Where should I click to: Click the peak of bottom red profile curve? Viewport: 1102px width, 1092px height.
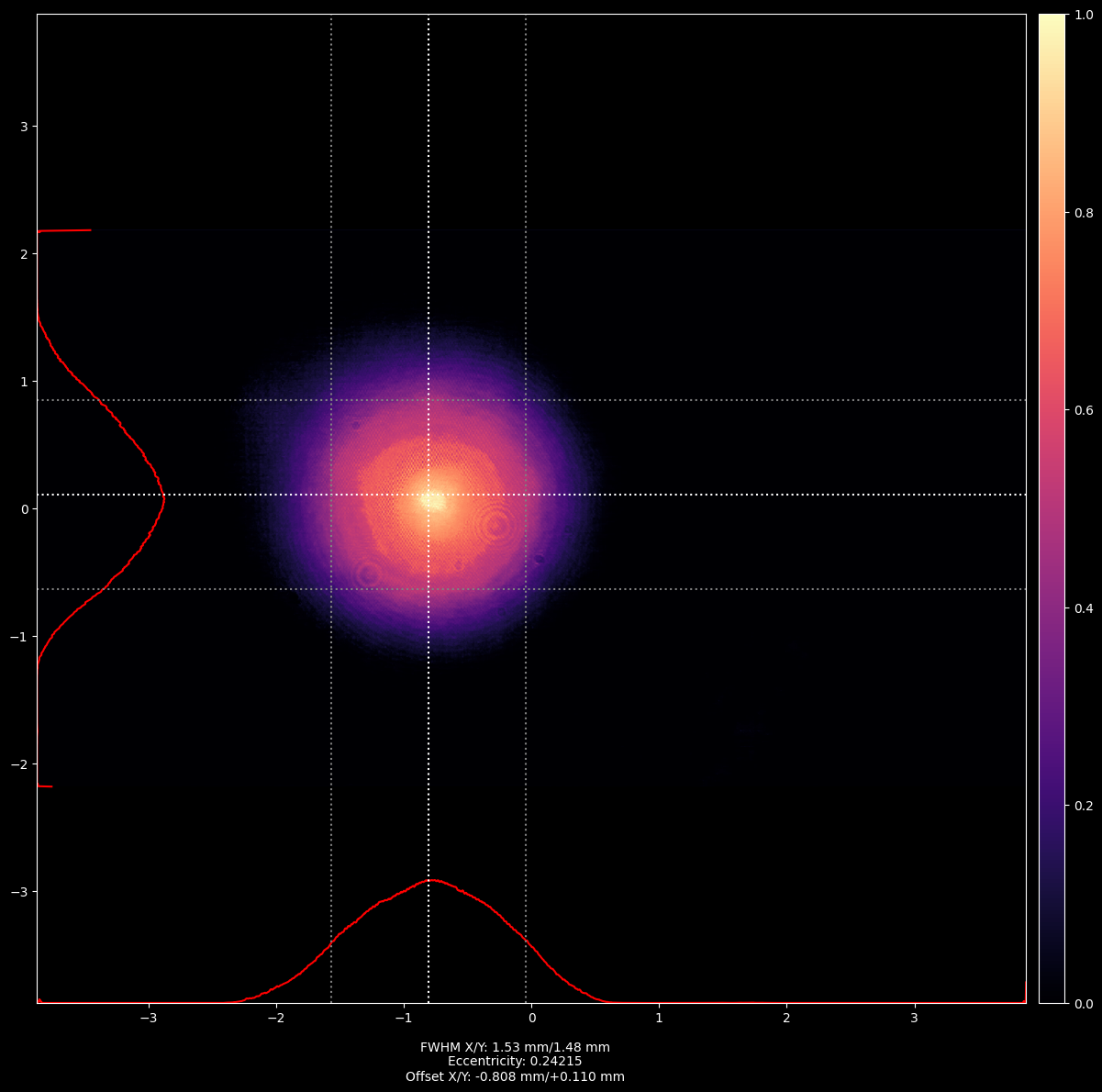(x=431, y=880)
